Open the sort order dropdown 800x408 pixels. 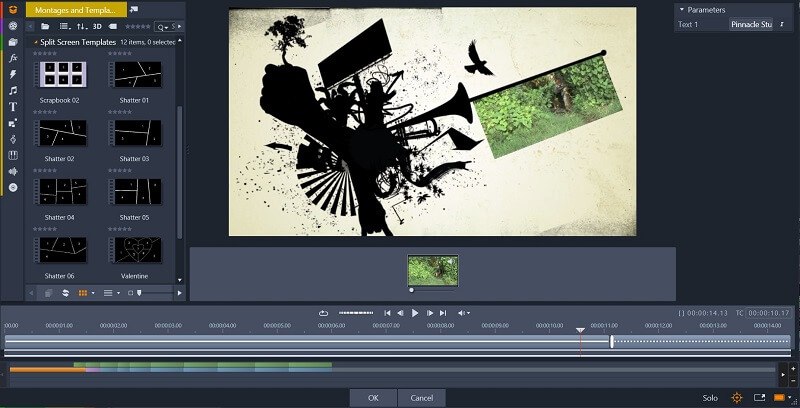click(x=82, y=27)
